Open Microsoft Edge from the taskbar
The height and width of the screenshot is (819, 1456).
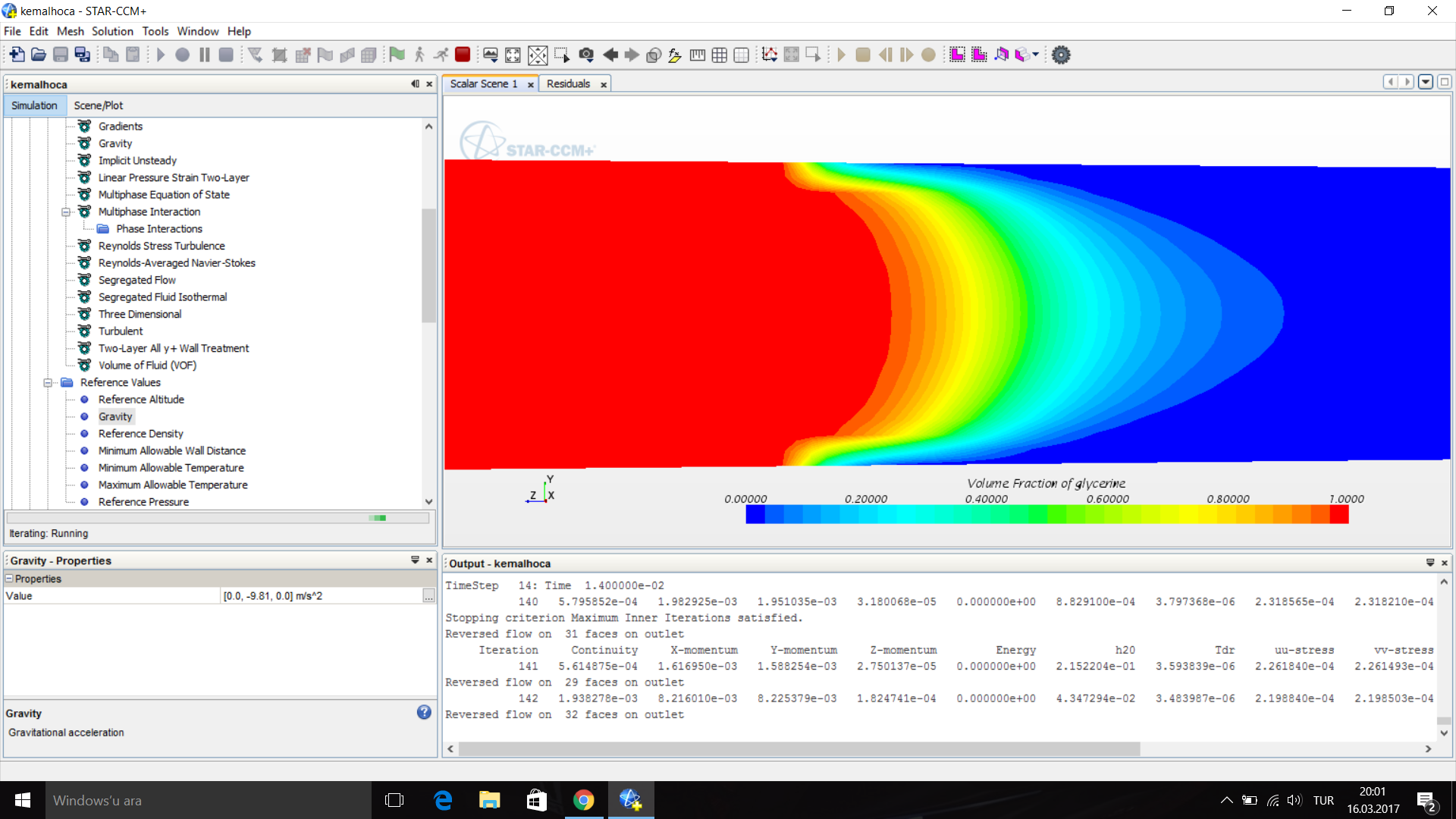coord(443,800)
